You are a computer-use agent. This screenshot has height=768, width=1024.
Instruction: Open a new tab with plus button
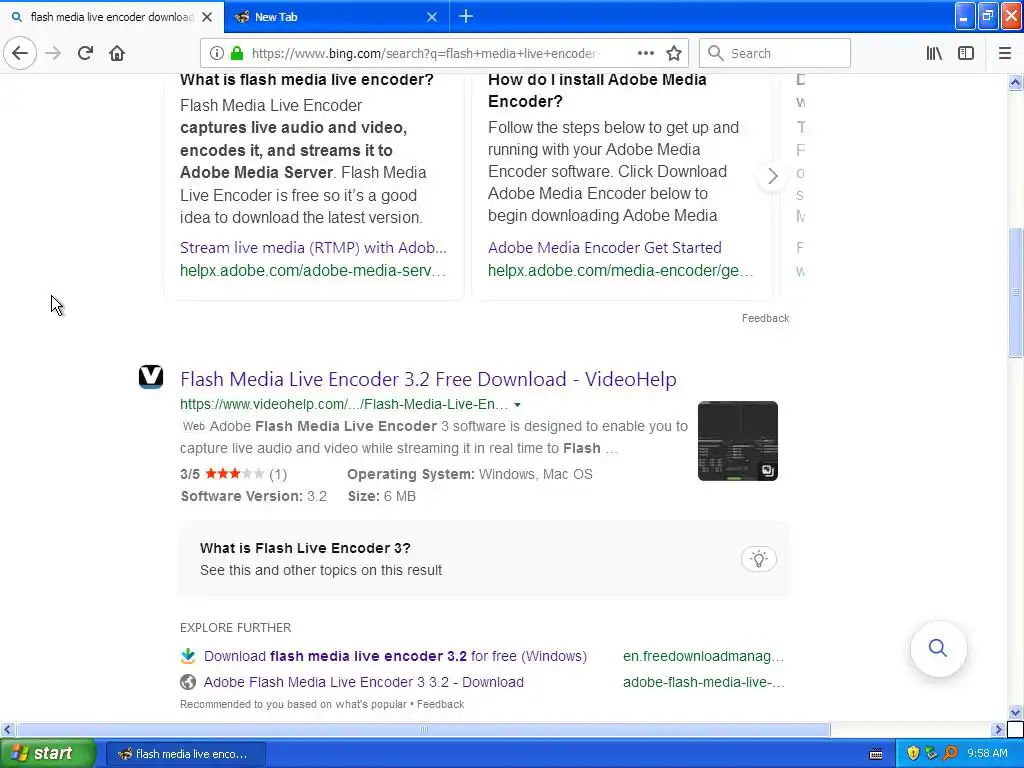click(466, 16)
